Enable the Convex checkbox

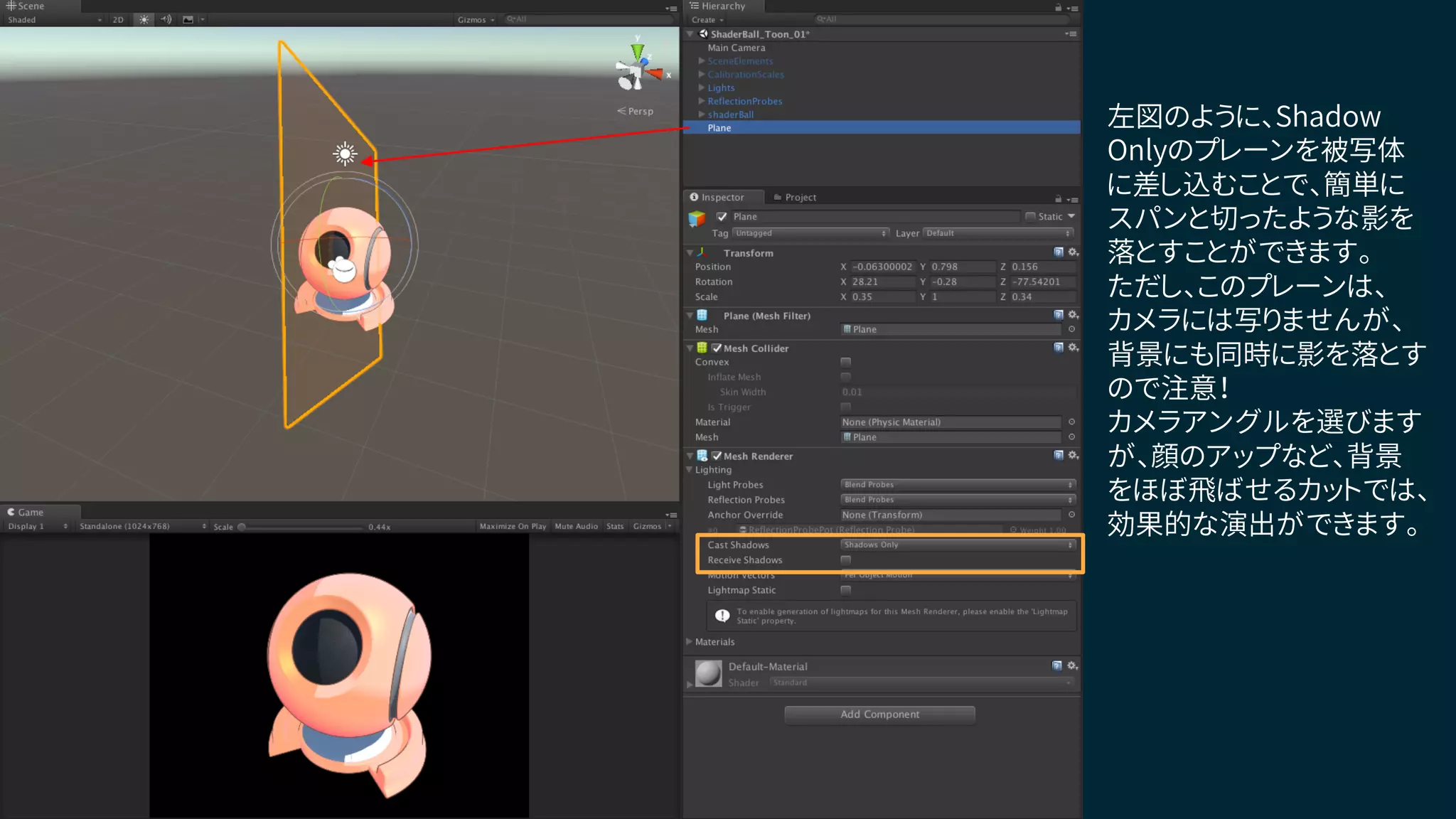click(x=845, y=362)
